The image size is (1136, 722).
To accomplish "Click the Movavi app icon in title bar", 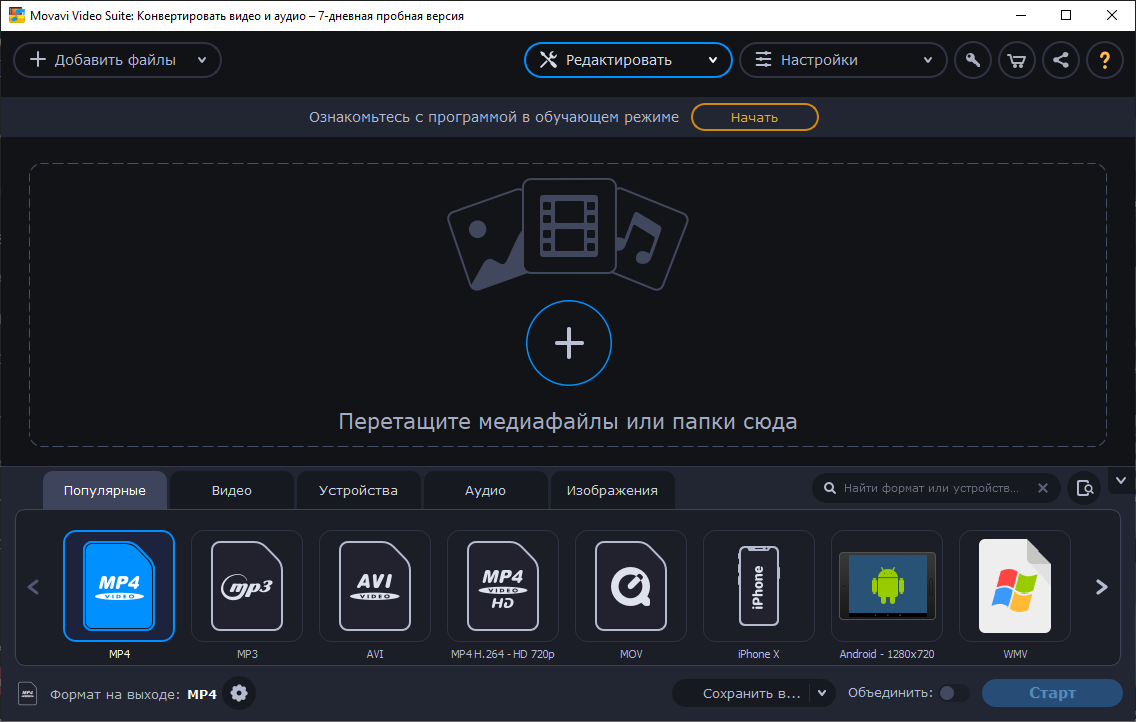I will (17, 15).
